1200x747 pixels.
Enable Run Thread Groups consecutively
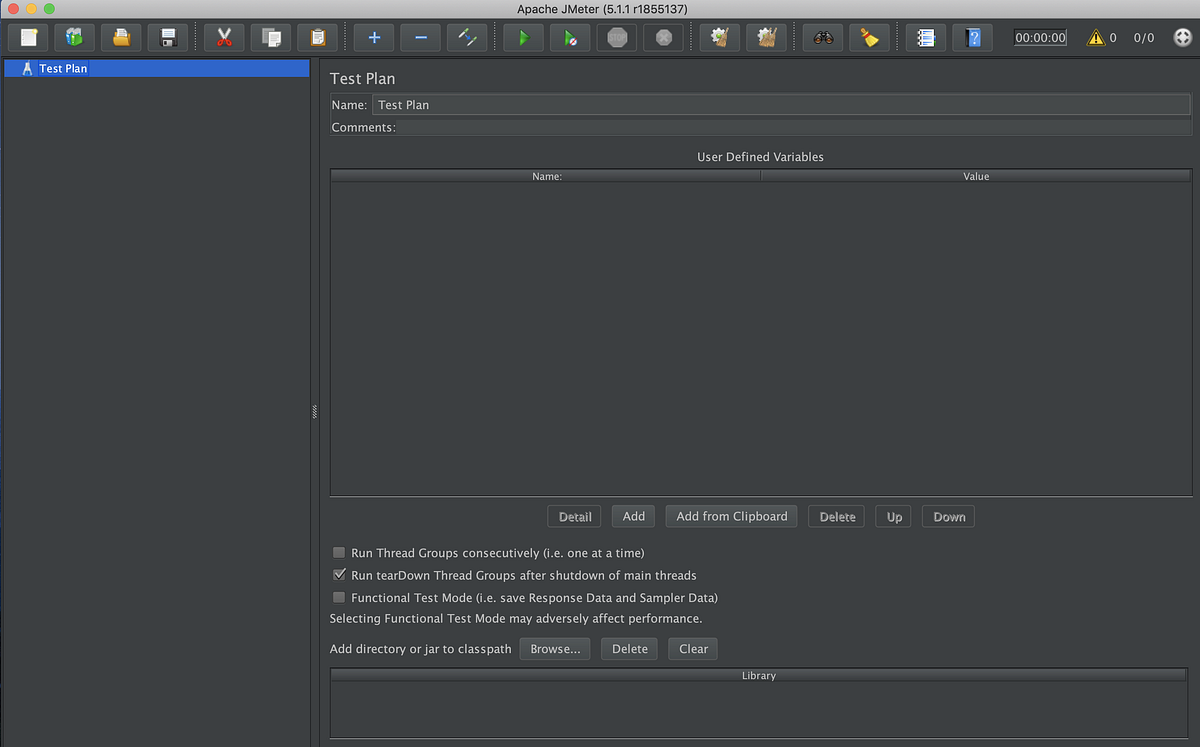339,552
